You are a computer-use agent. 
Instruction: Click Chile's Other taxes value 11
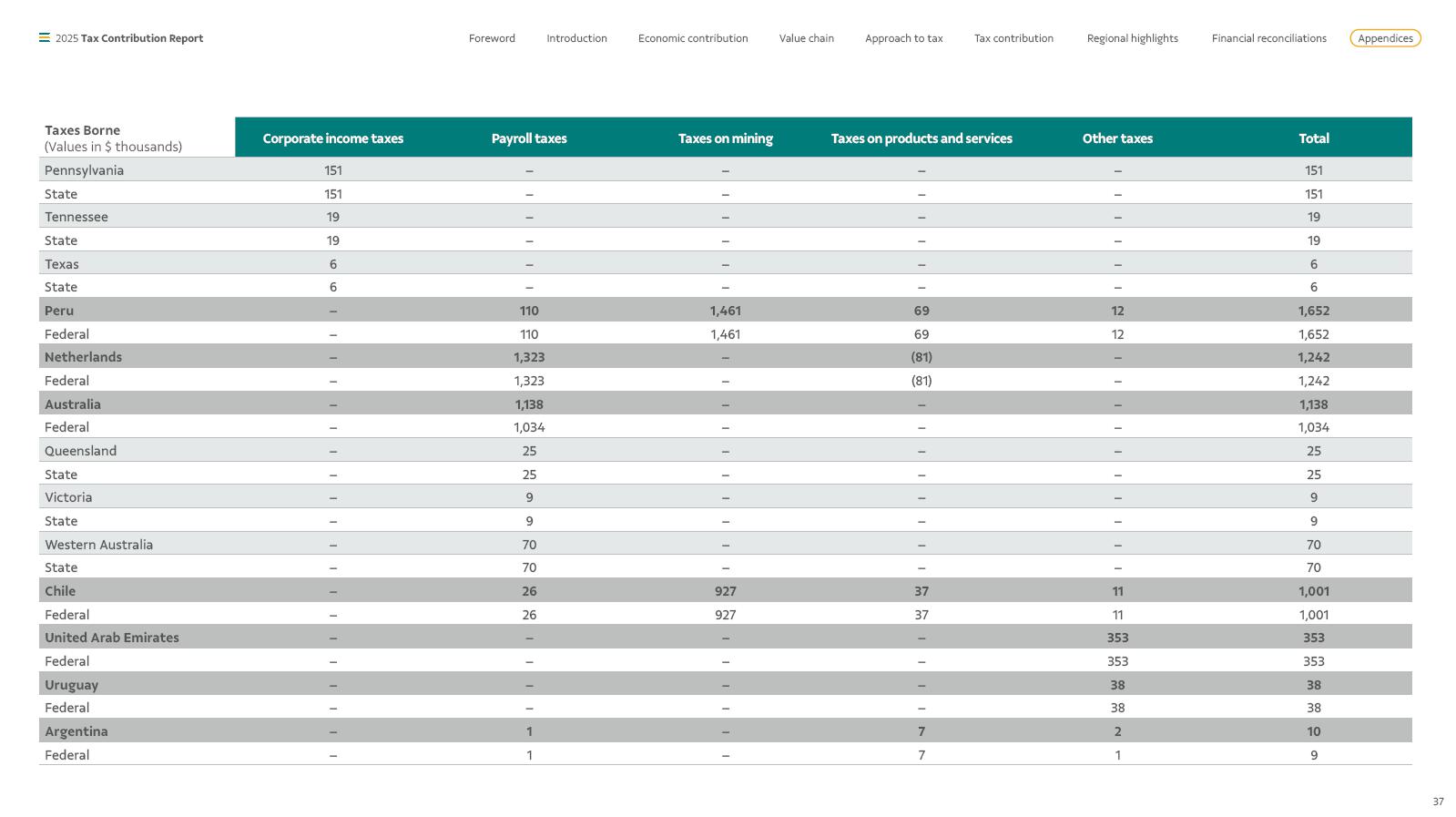[x=1117, y=591]
